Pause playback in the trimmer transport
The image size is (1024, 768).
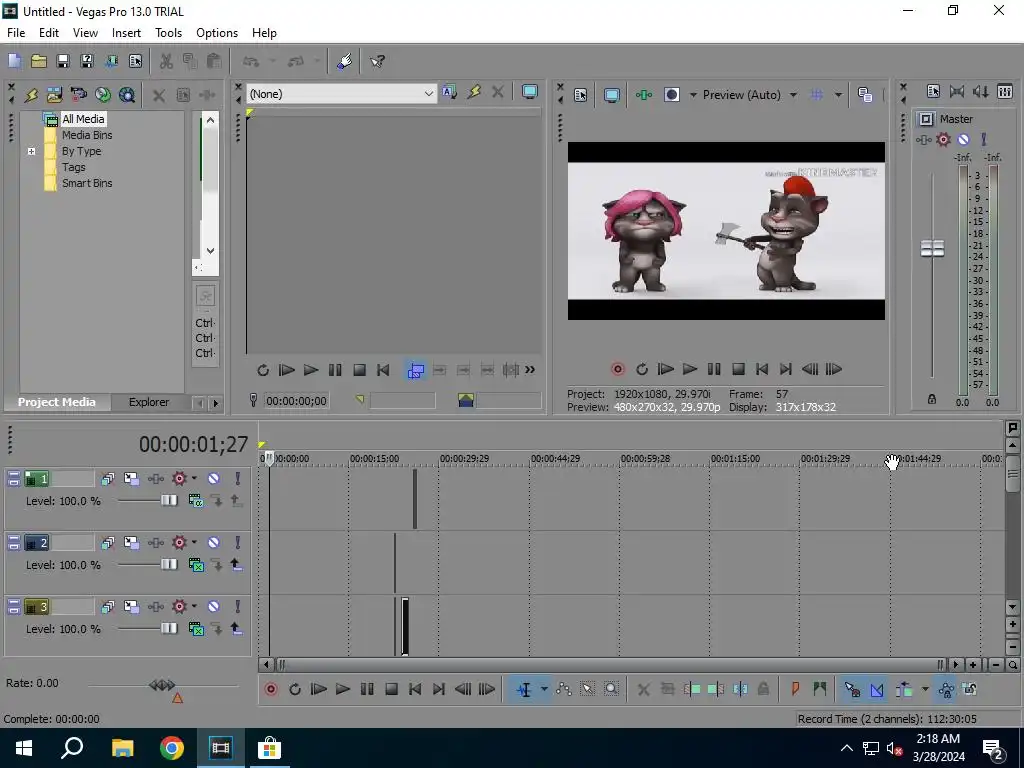click(x=335, y=370)
